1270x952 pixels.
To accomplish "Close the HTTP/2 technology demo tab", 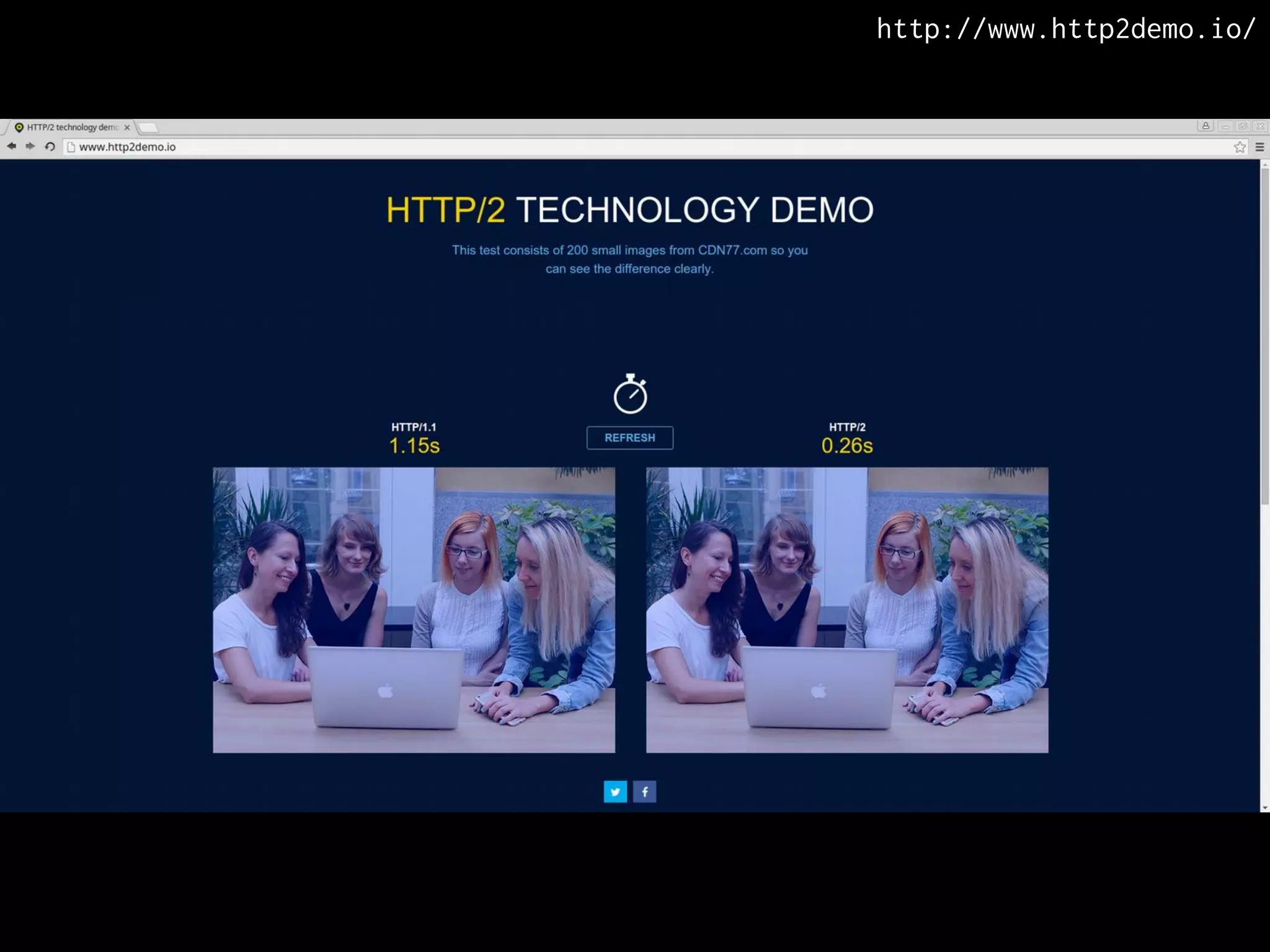I will click(127, 127).
